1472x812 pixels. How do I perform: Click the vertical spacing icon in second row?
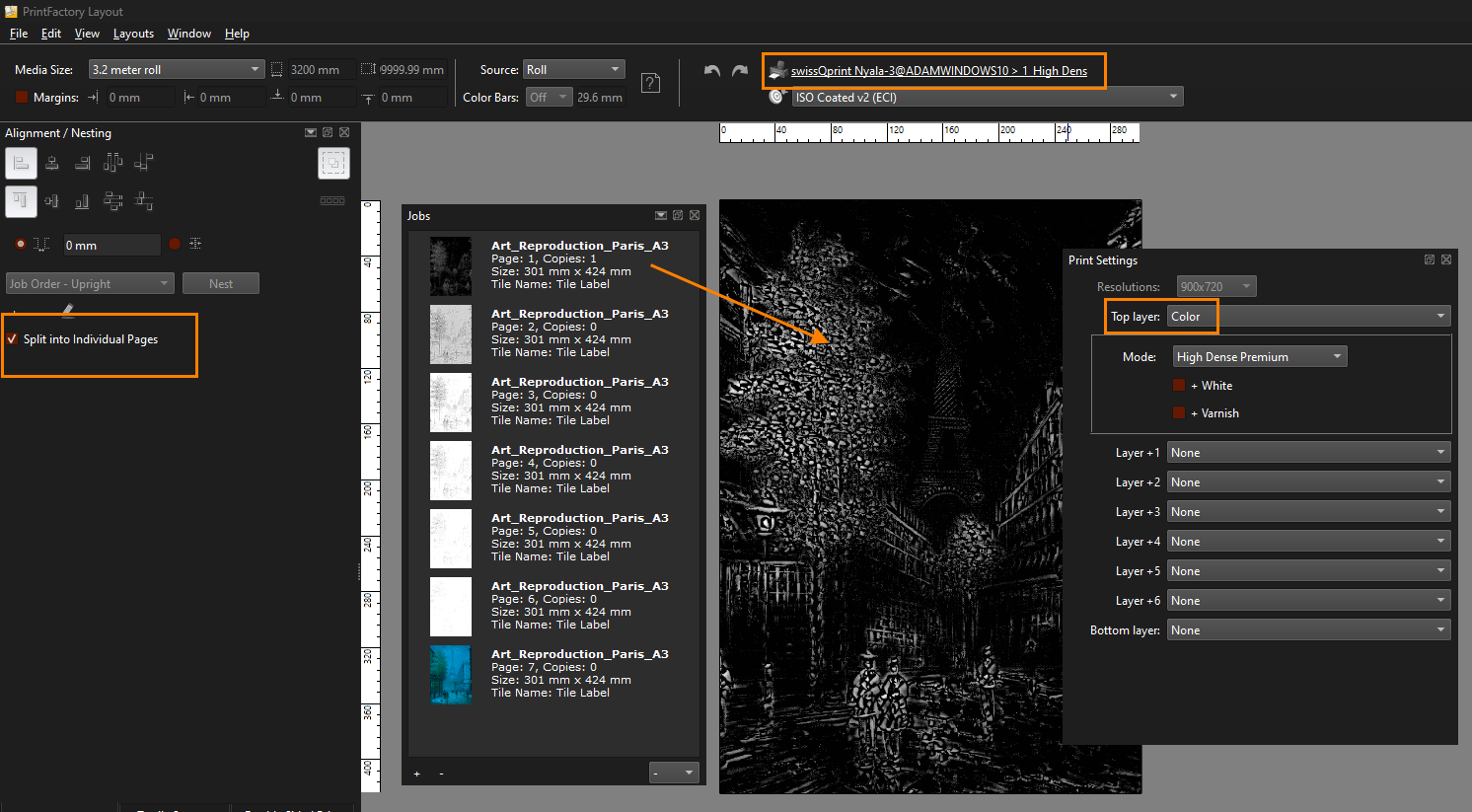(144, 201)
